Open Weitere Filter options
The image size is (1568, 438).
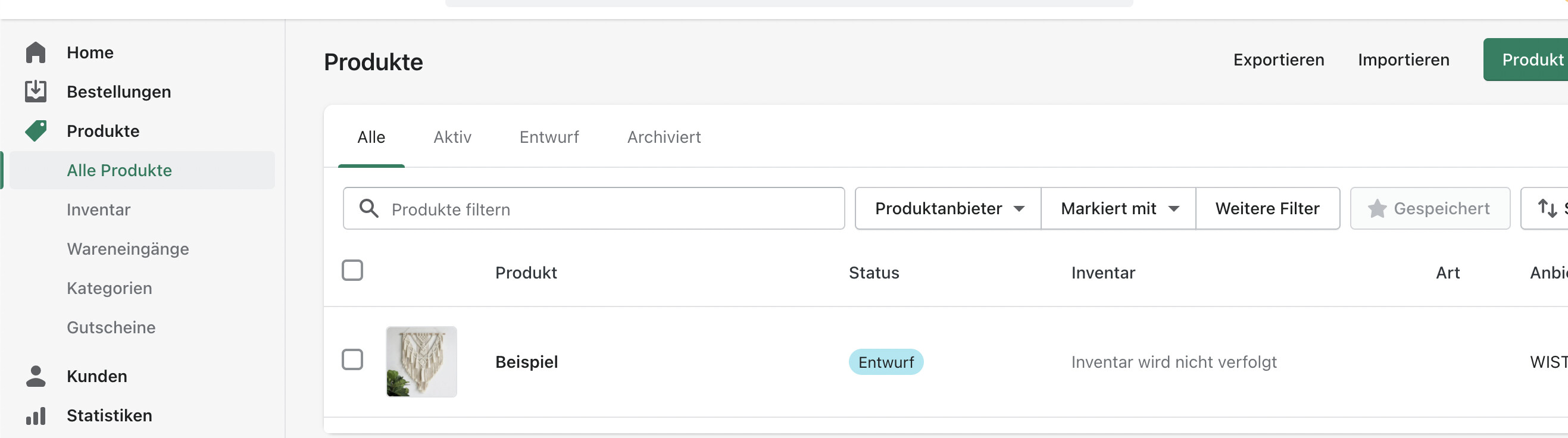tap(1267, 209)
